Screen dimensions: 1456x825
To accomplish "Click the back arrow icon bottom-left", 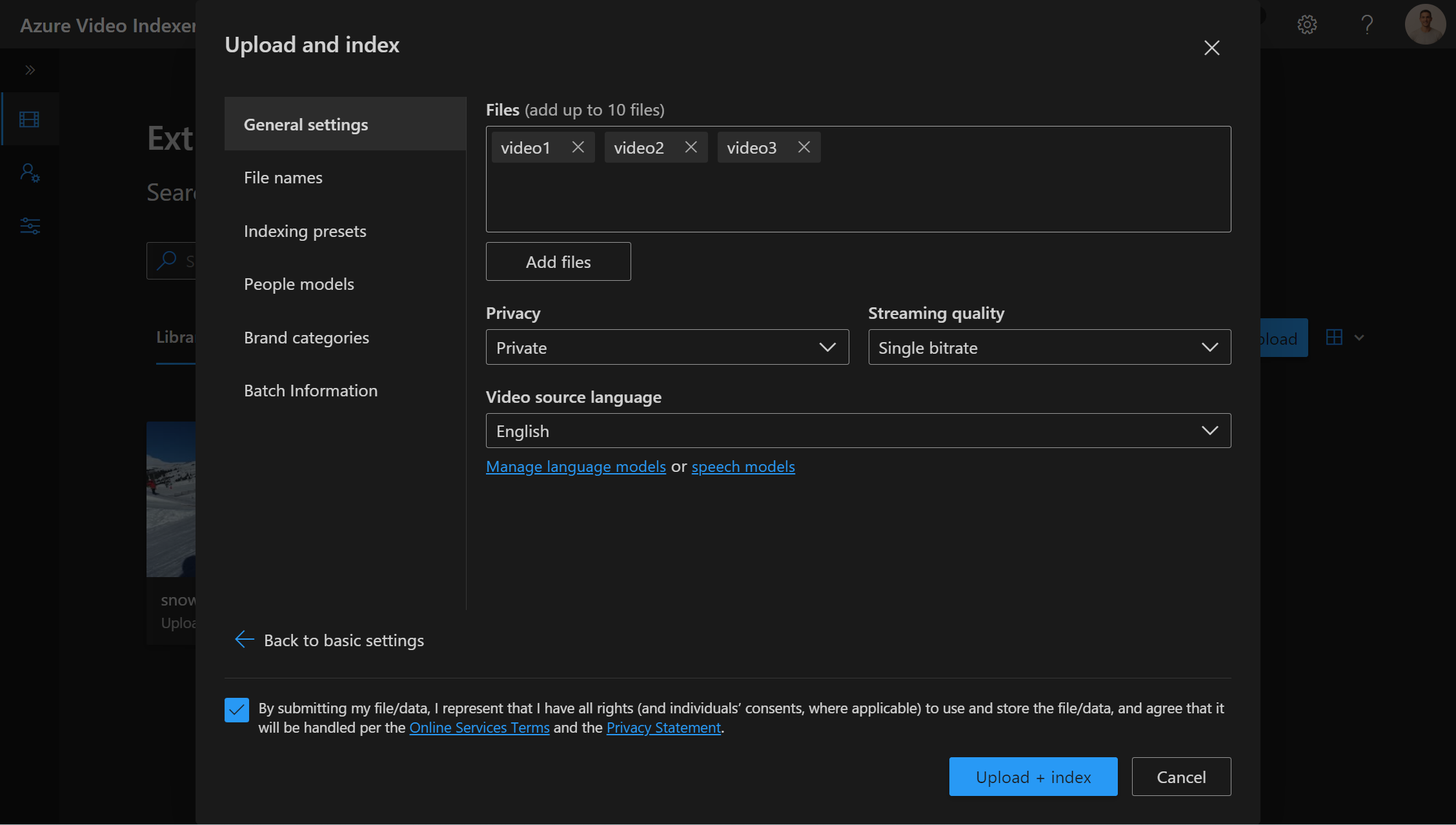I will coord(242,638).
